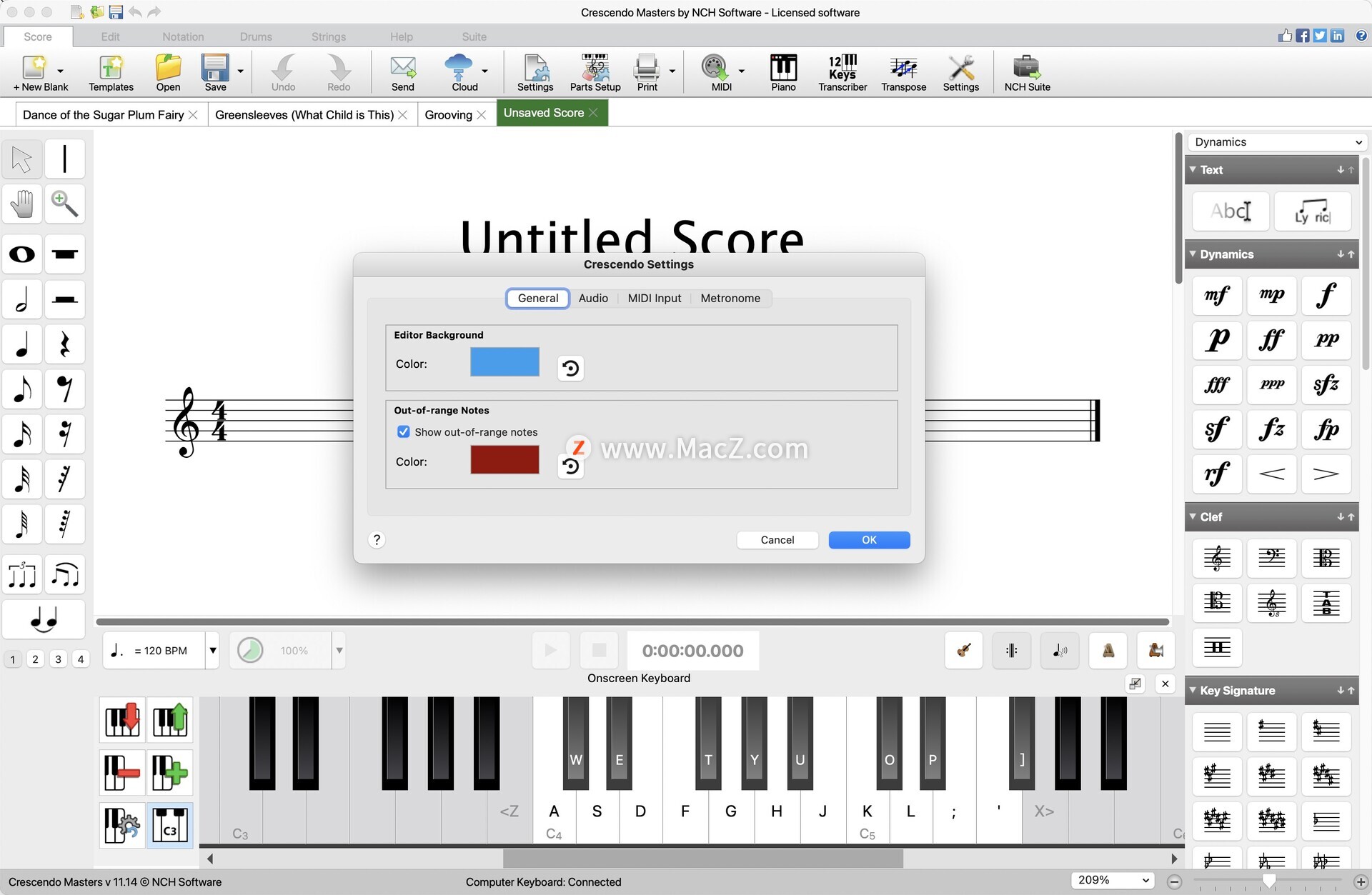Toggle Show out-of-range notes checkbox
The width and height of the screenshot is (1372, 895).
tap(404, 431)
